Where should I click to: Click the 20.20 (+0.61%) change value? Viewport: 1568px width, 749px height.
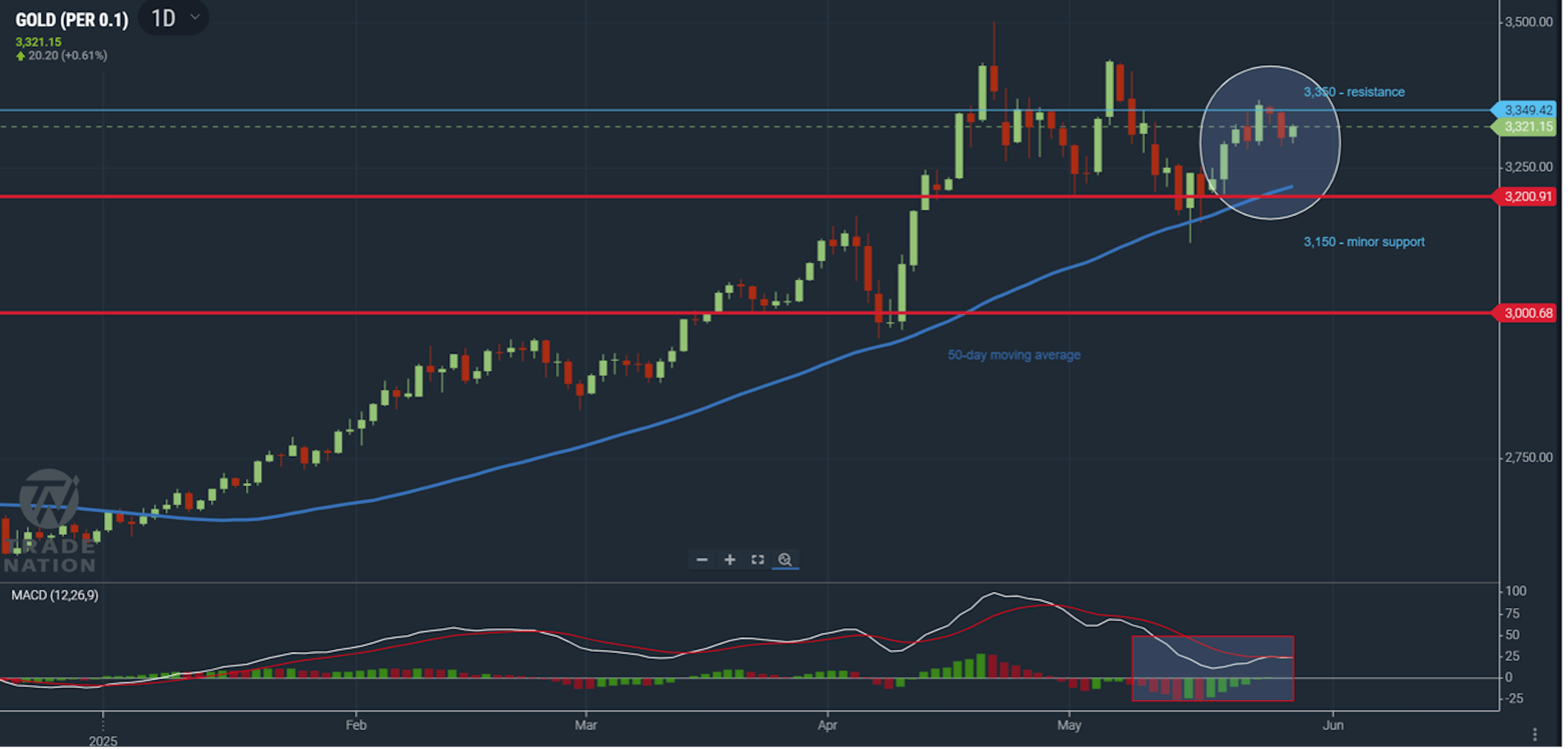(67, 56)
